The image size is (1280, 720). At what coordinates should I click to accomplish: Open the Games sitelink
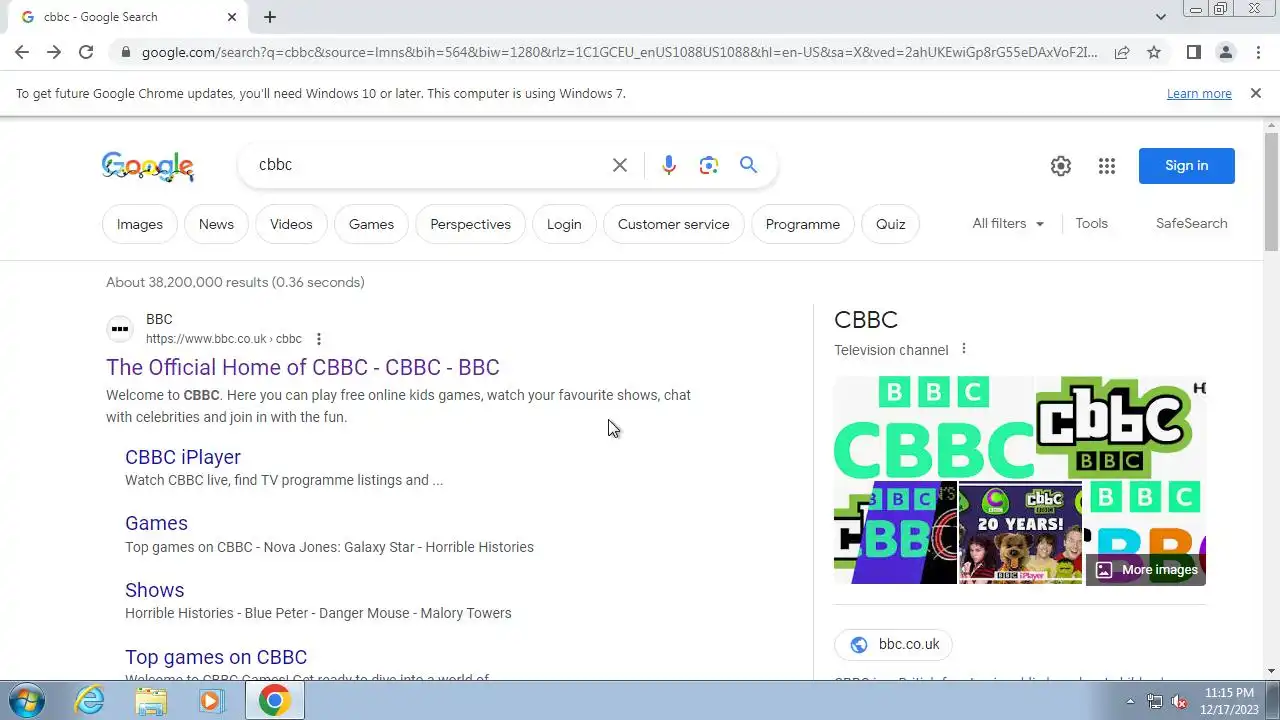click(156, 523)
